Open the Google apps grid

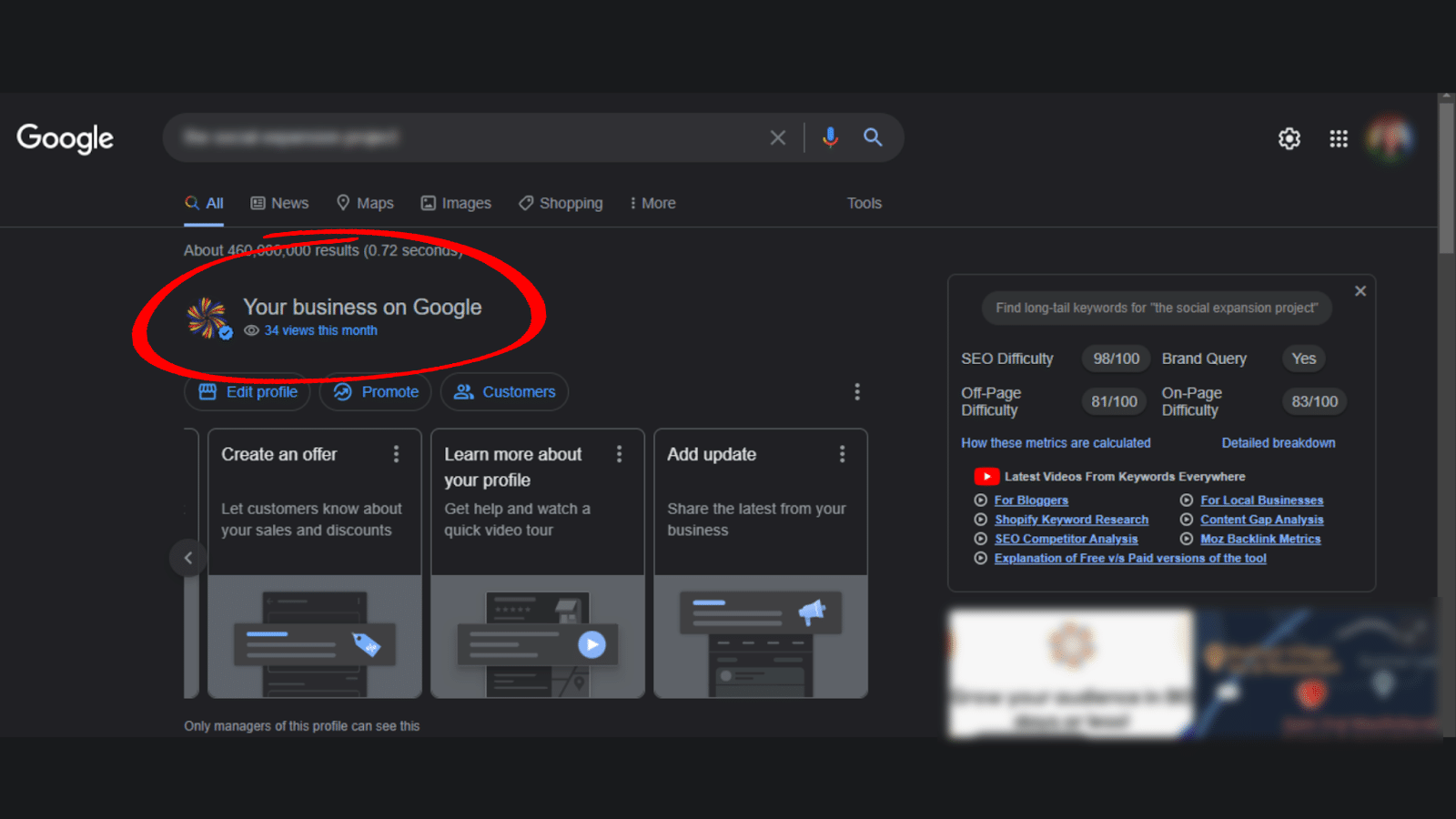click(1339, 138)
